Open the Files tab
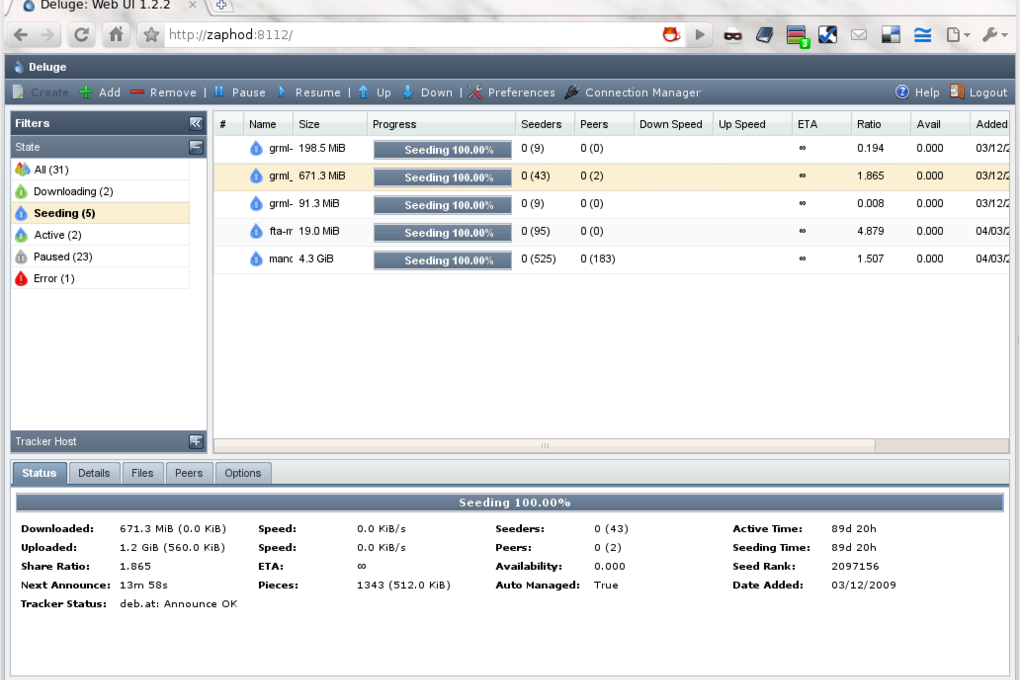Viewport: 1020px width, 680px height. click(142, 473)
